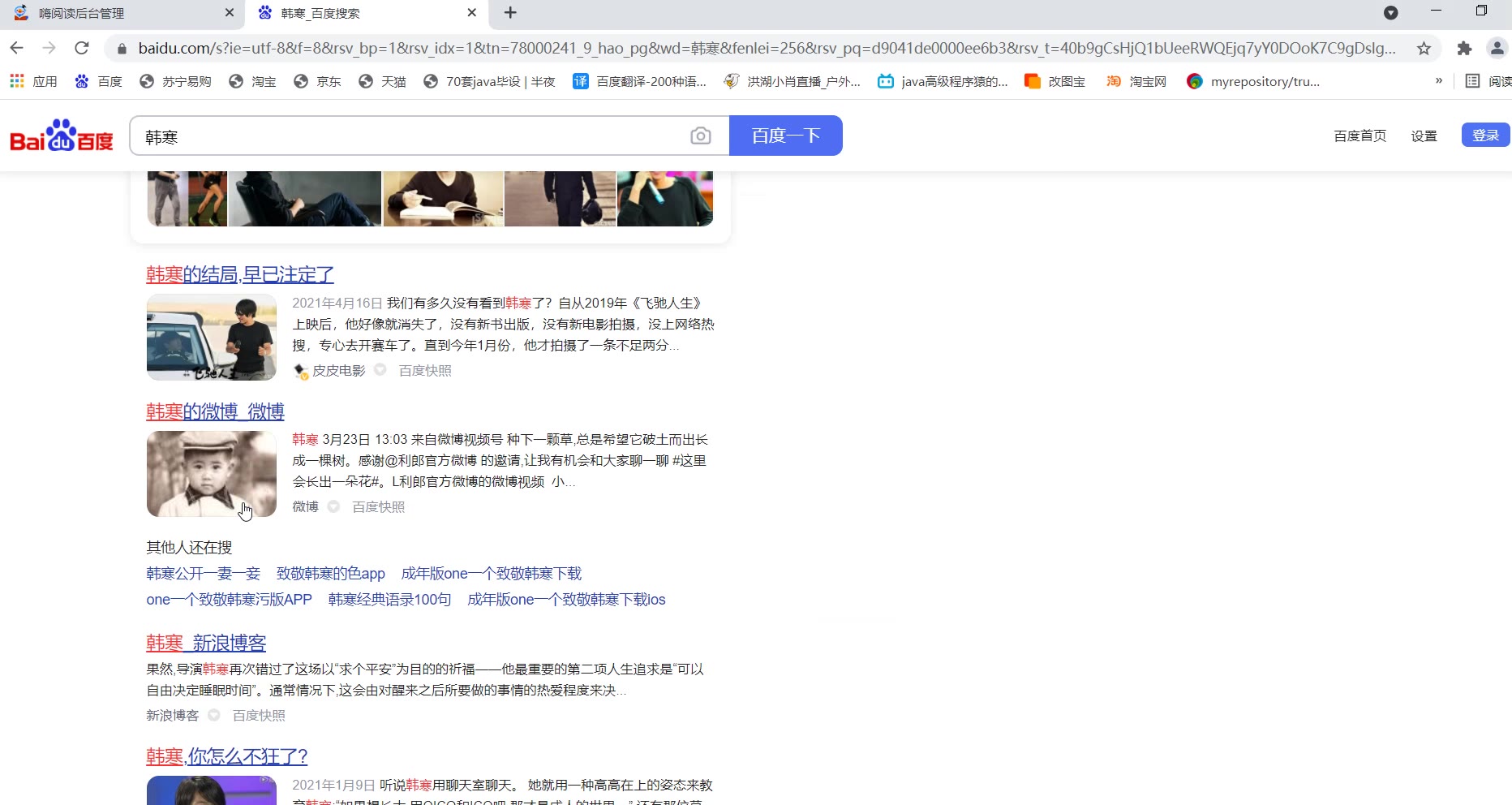Bookmark this page with star icon
Screen dimensions: 1512x805
1424,48
